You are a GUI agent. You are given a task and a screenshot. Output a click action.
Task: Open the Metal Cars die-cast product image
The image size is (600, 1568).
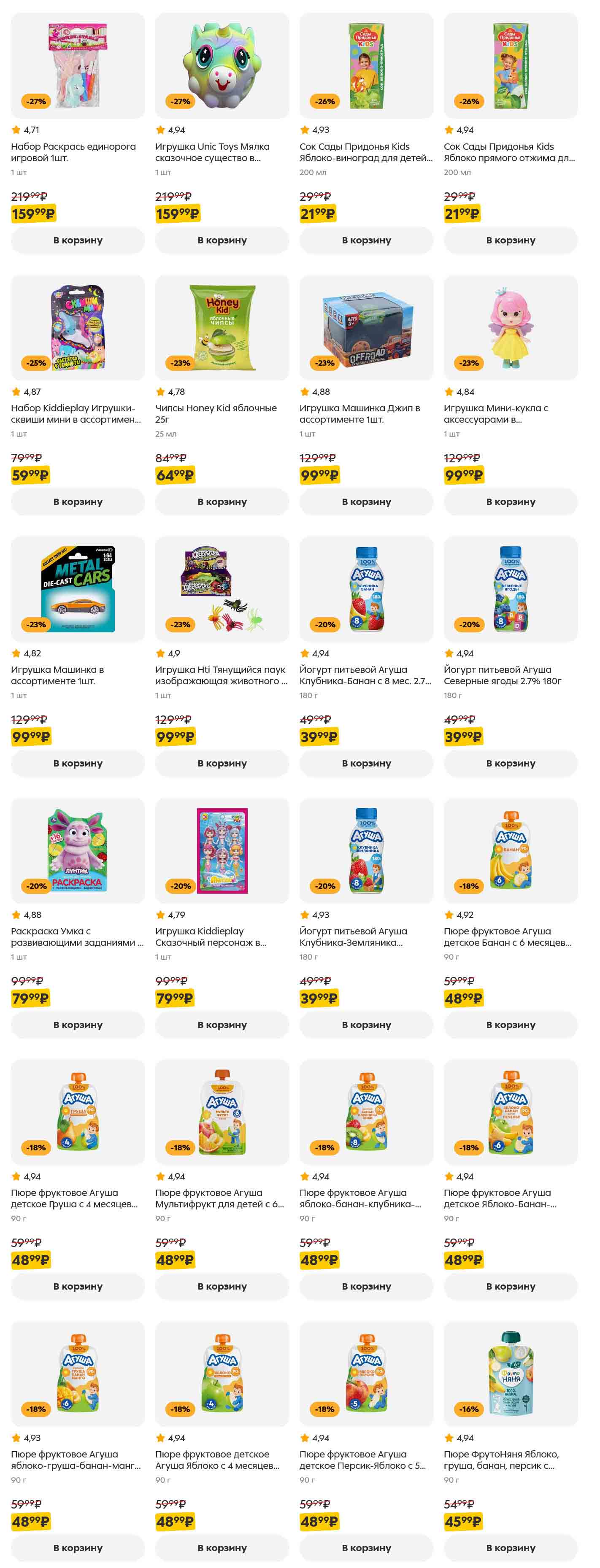77,588
